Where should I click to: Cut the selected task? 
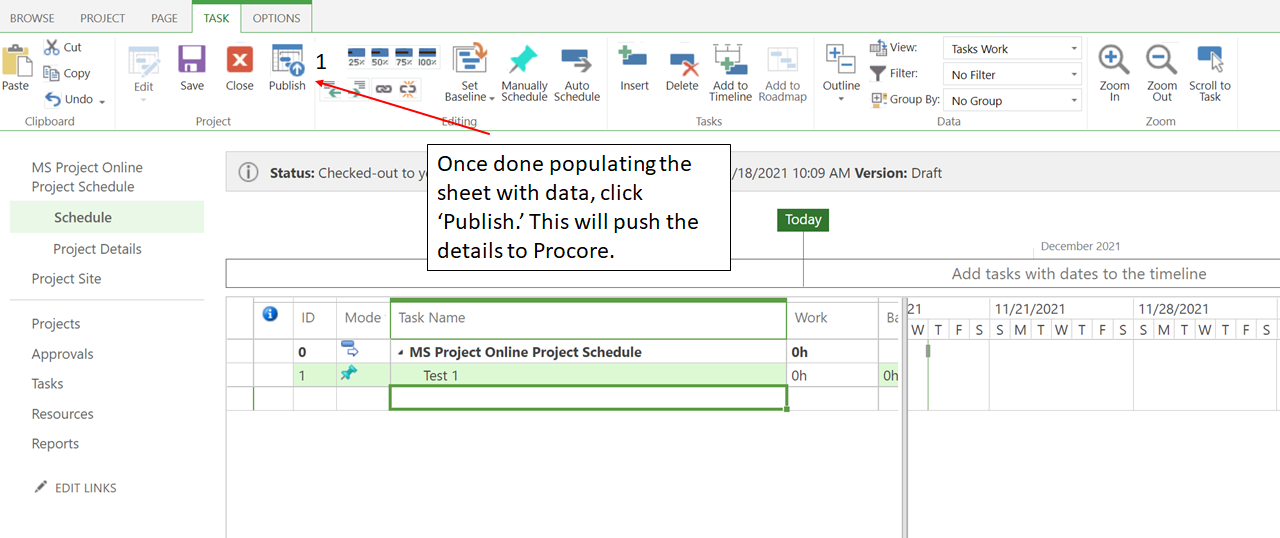click(x=63, y=47)
